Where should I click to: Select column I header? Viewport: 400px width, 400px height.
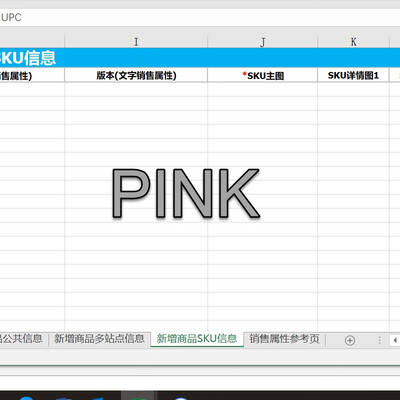point(136,42)
